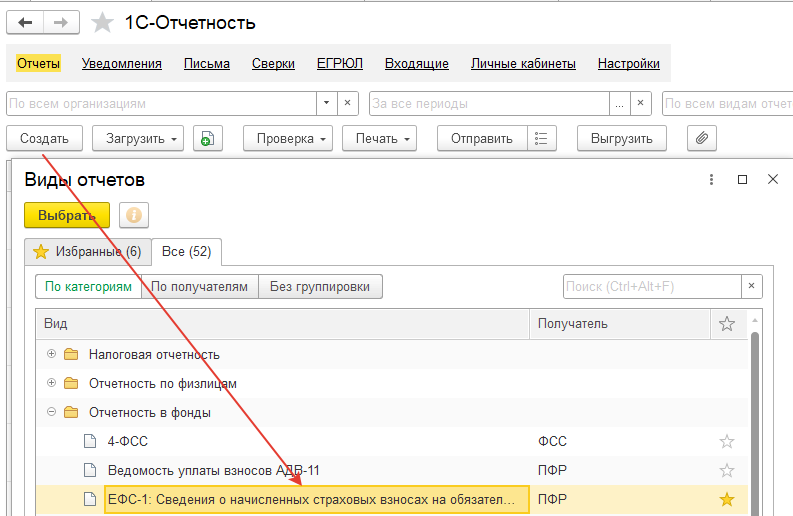
Task: Sort by the Вид column header
Action: click(x=283, y=324)
